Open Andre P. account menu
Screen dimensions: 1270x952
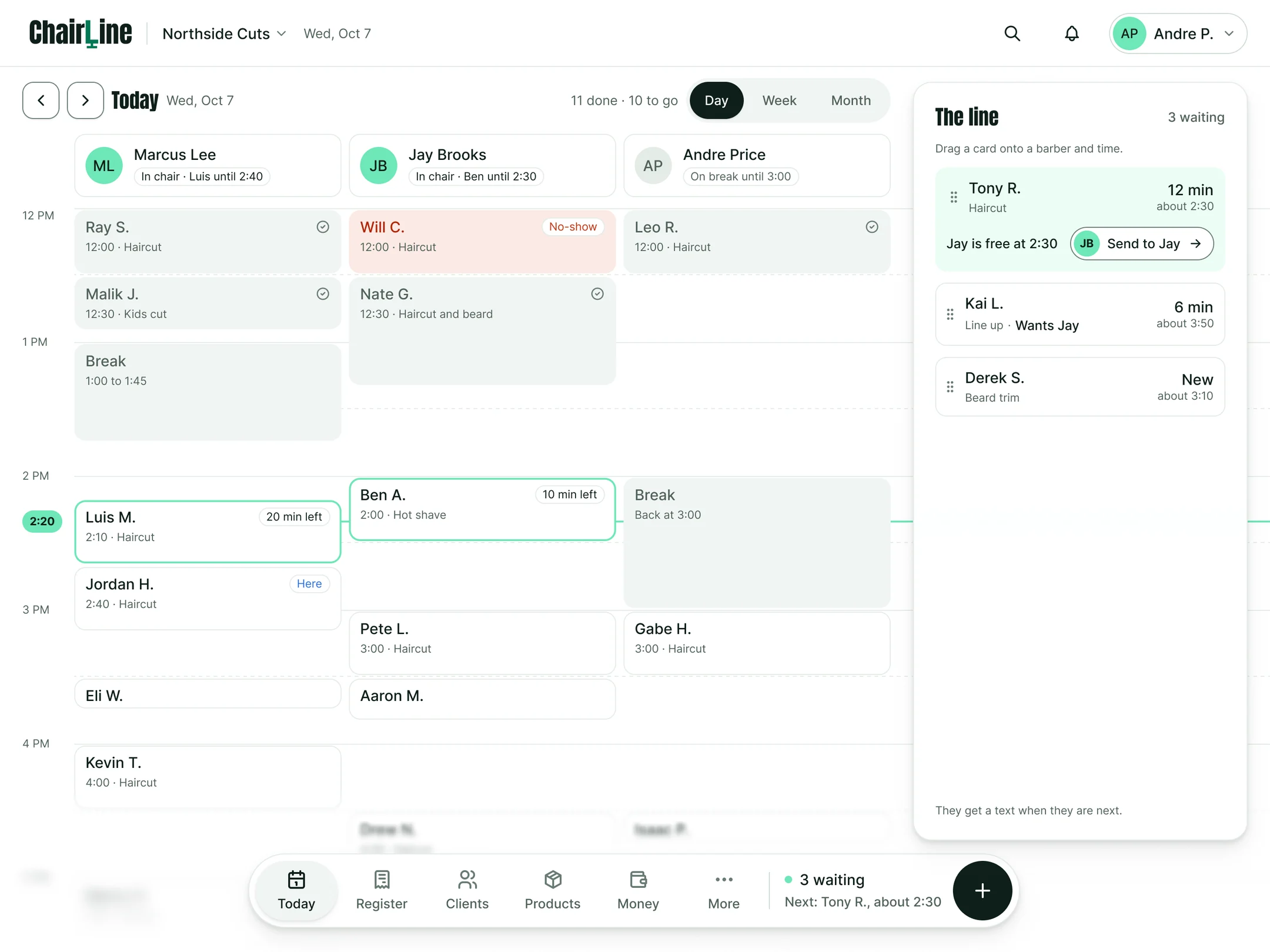[1178, 34]
